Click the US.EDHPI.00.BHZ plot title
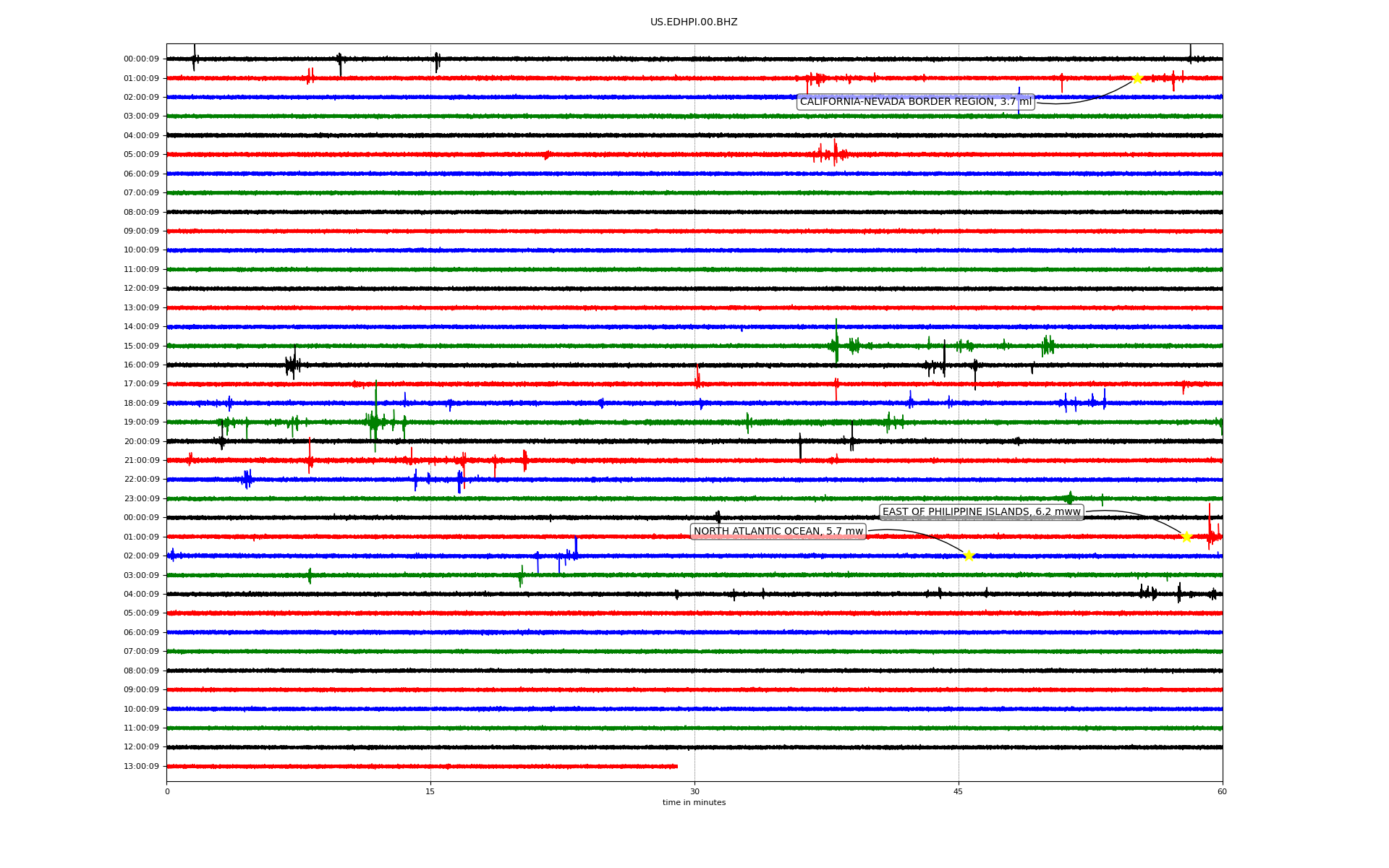The height and width of the screenshot is (868, 1389). click(x=694, y=22)
